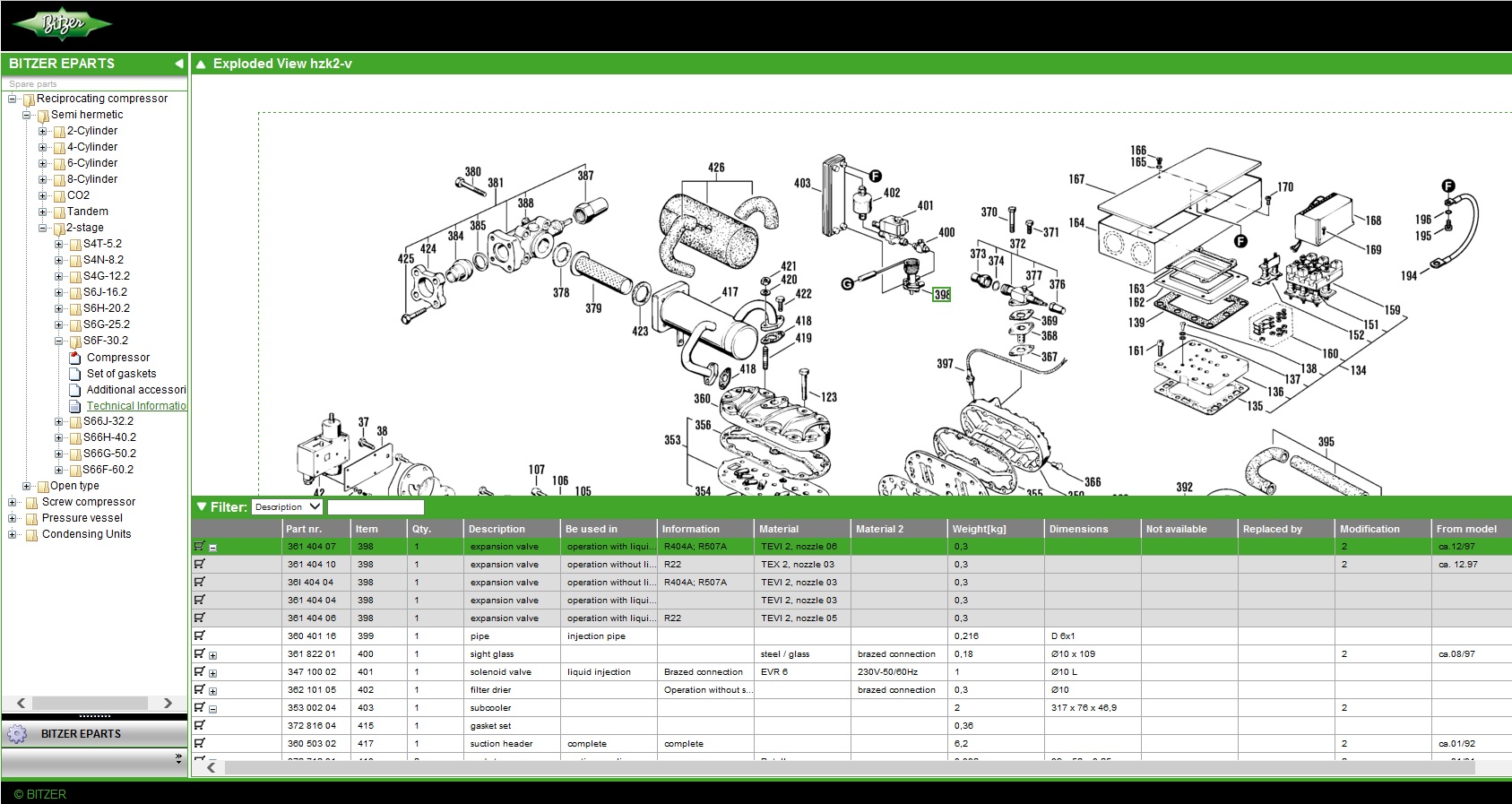The width and height of the screenshot is (1512, 804).
Task: Collapse the BITZER EPARTS side panel arrow
Action: [179, 64]
